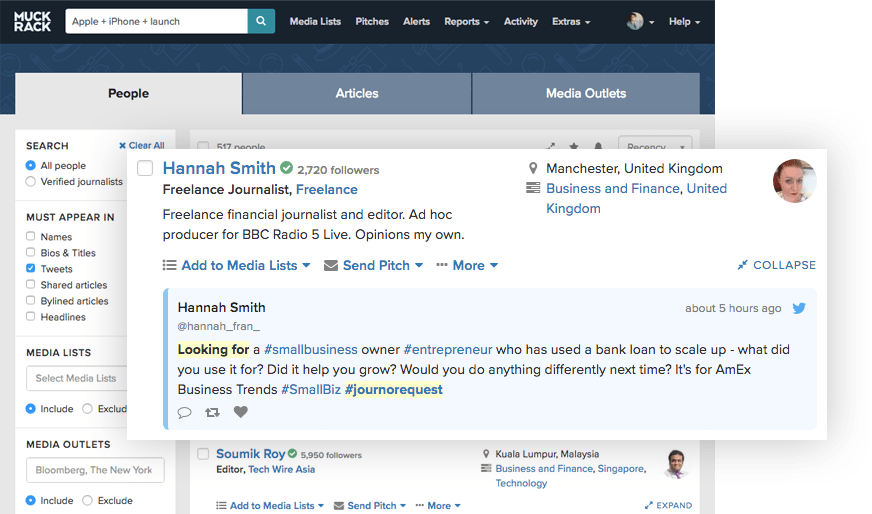Check the Bios & Titles checkbox
The width and height of the screenshot is (872, 514).
(x=31, y=252)
